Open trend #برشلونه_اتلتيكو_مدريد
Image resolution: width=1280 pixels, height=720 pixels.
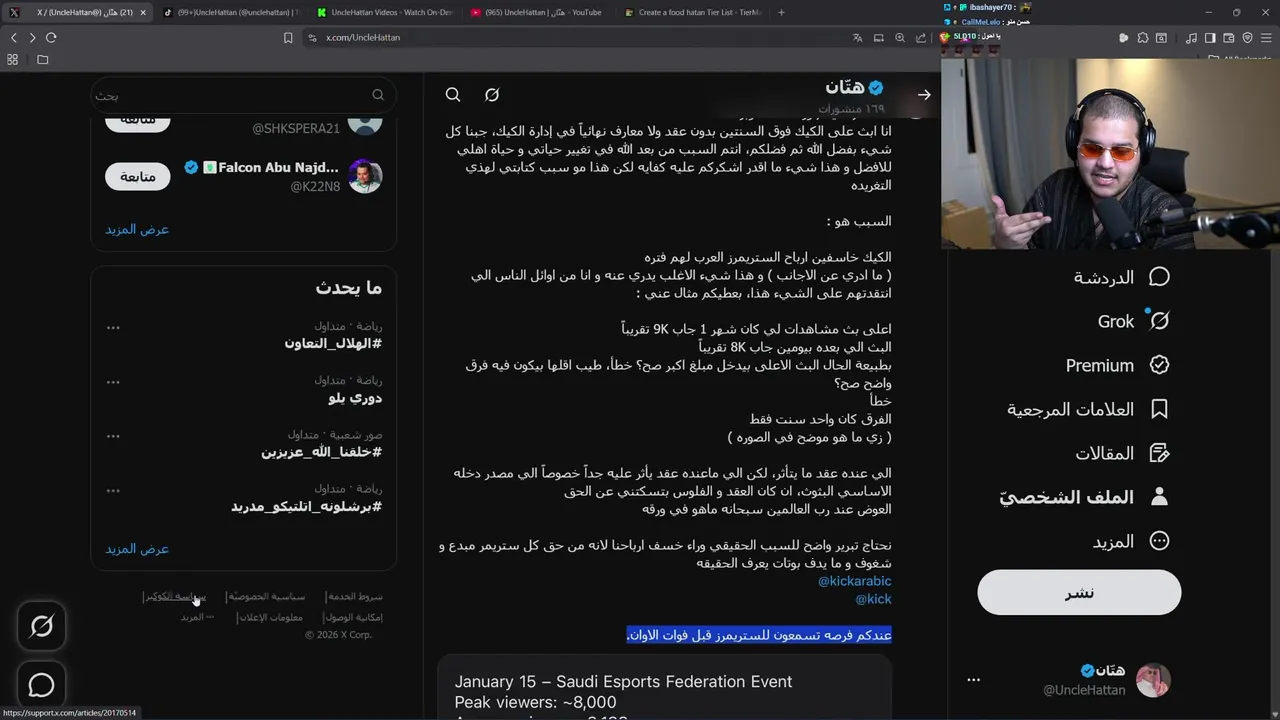(306, 507)
